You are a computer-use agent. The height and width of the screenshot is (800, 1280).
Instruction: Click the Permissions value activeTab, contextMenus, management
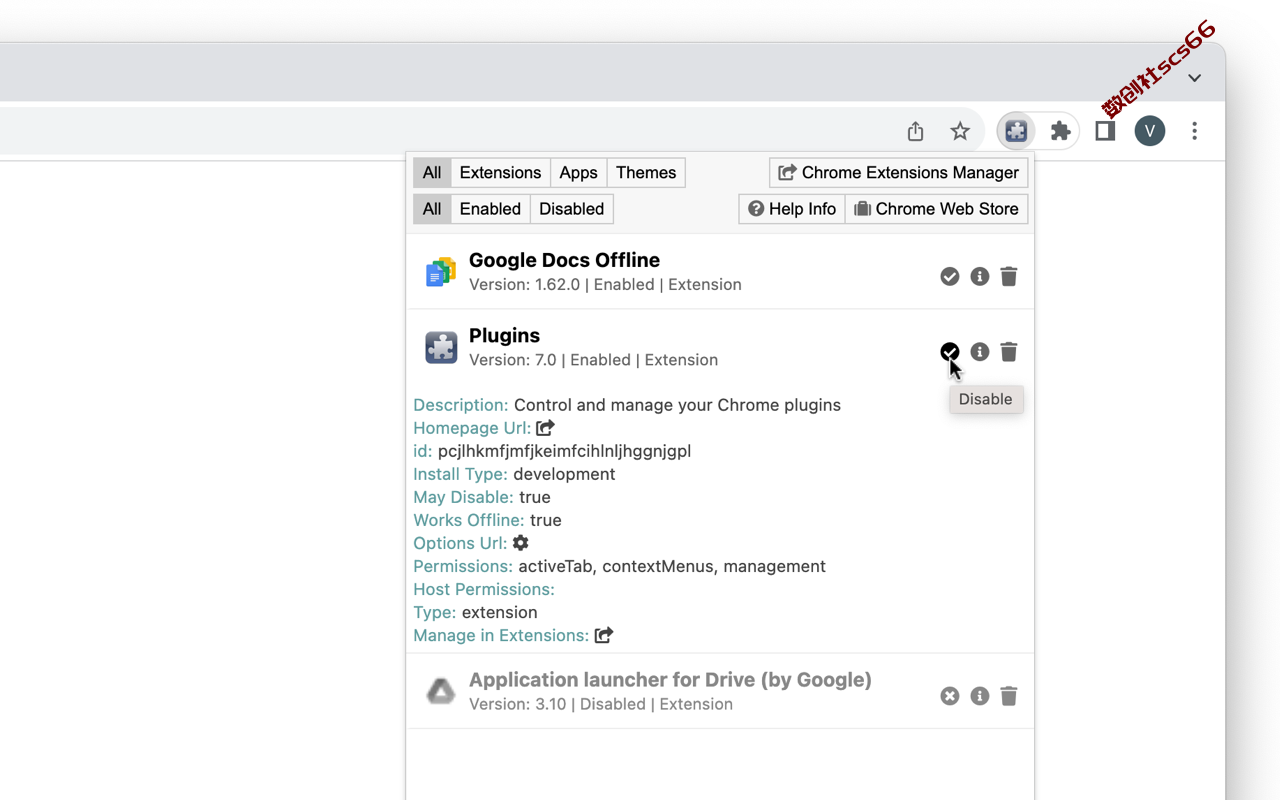pos(672,566)
